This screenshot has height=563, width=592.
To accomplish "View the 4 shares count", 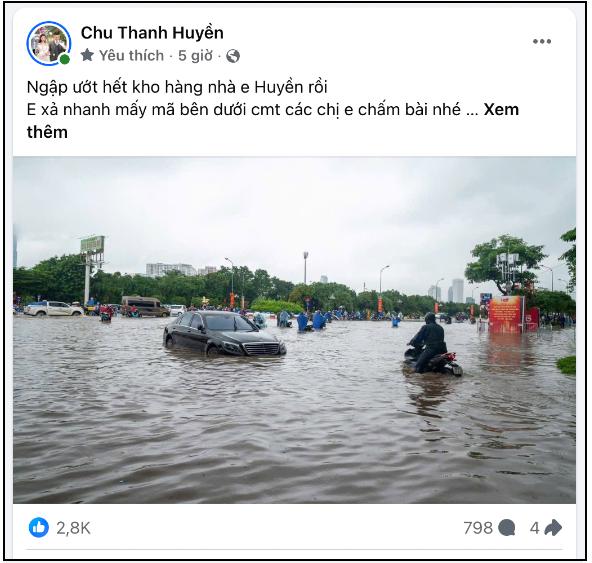I will pos(534,528).
